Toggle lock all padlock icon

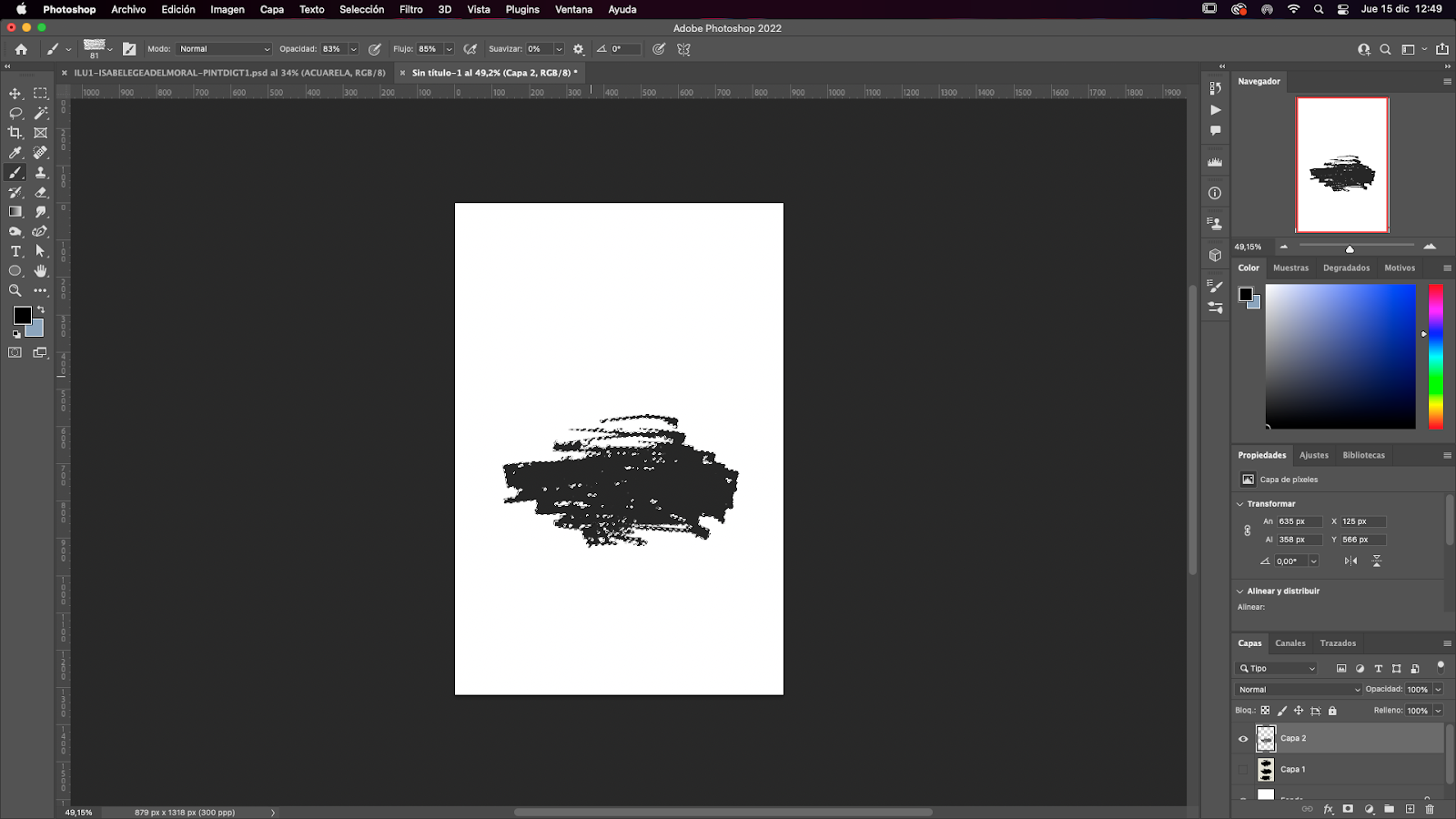(x=1332, y=711)
